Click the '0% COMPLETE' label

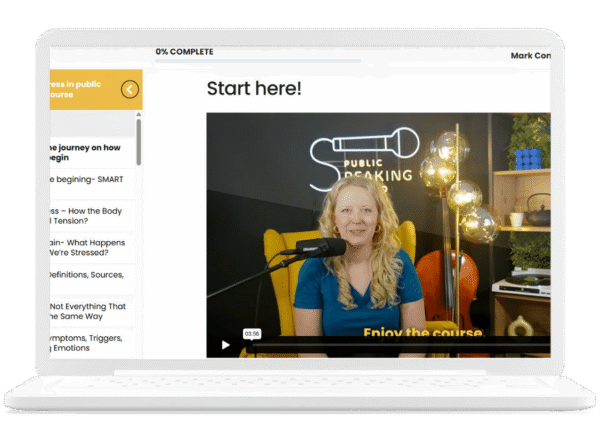click(x=184, y=52)
